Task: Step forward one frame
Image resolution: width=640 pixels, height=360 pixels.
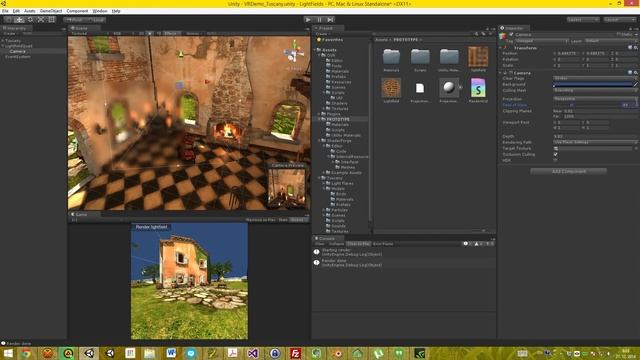Action: 330,19
